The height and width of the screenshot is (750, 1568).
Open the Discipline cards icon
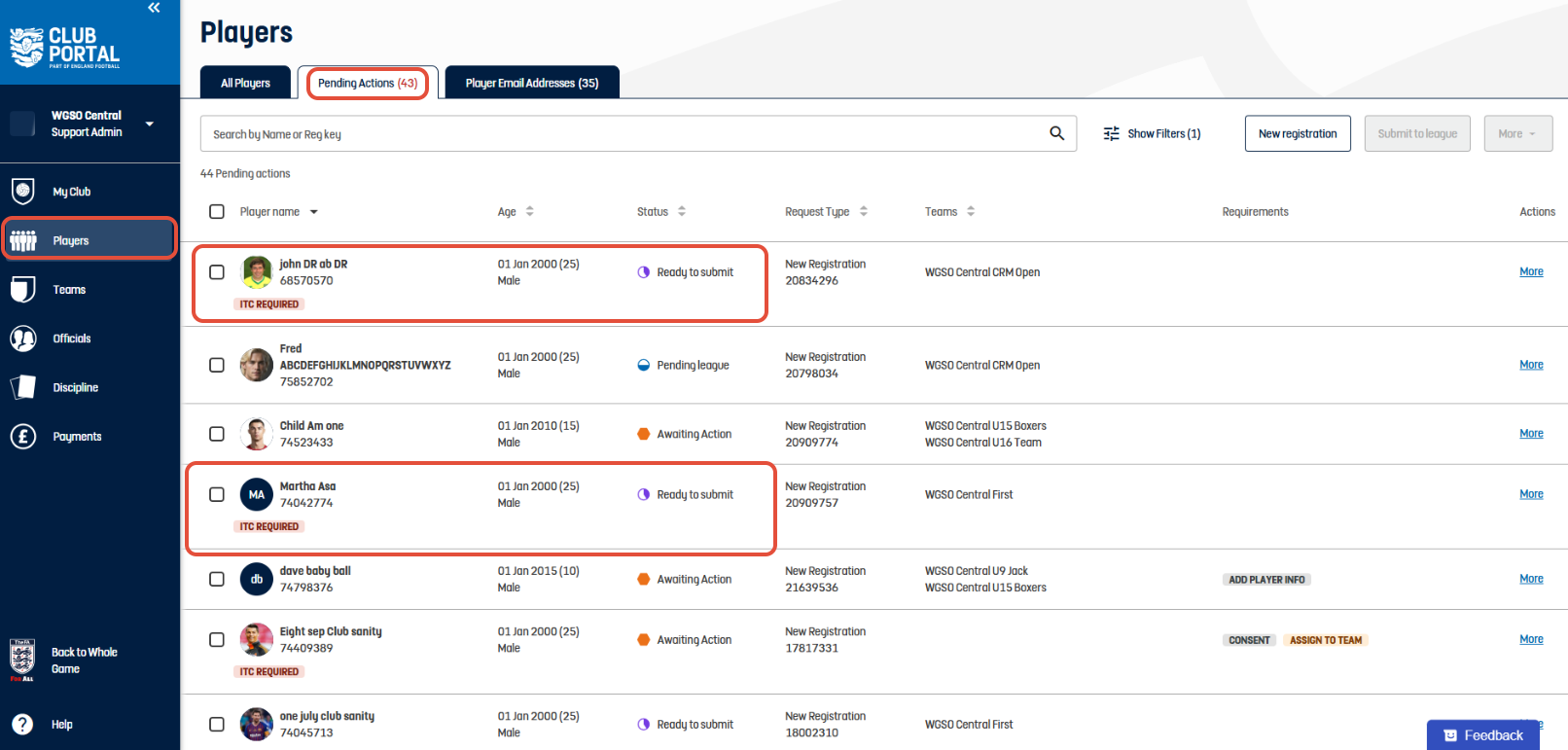click(x=23, y=387)
